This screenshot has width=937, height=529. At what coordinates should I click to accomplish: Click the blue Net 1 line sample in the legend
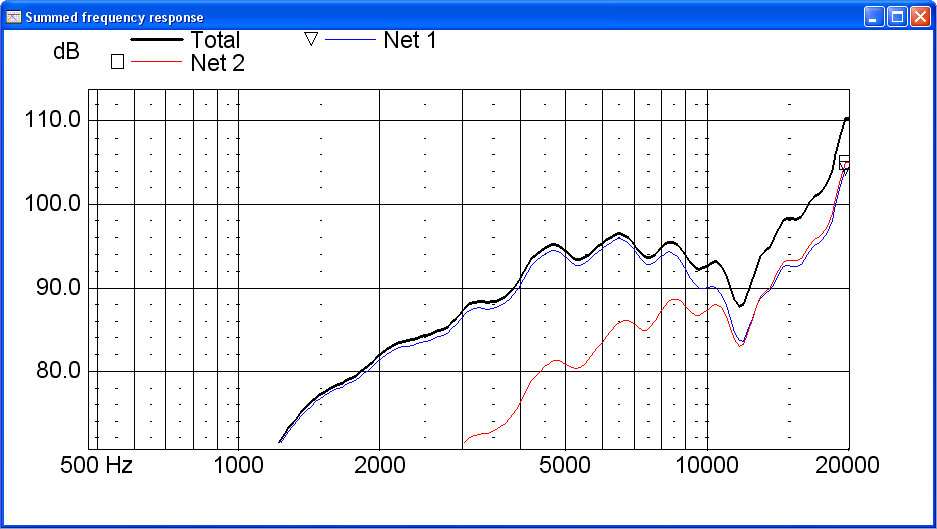click(x=350, y=39)
